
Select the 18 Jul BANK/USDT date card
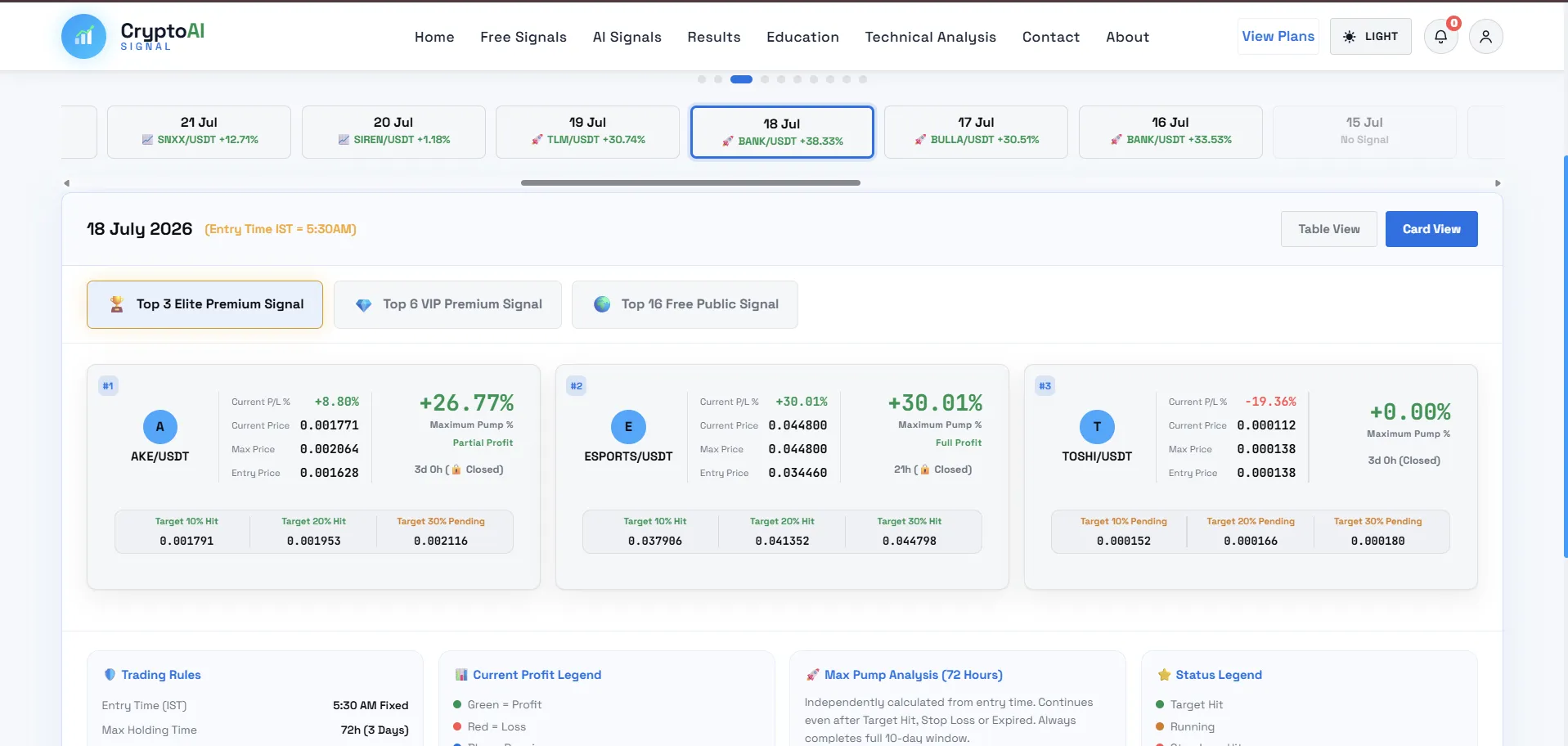click(x=782, y=132)
